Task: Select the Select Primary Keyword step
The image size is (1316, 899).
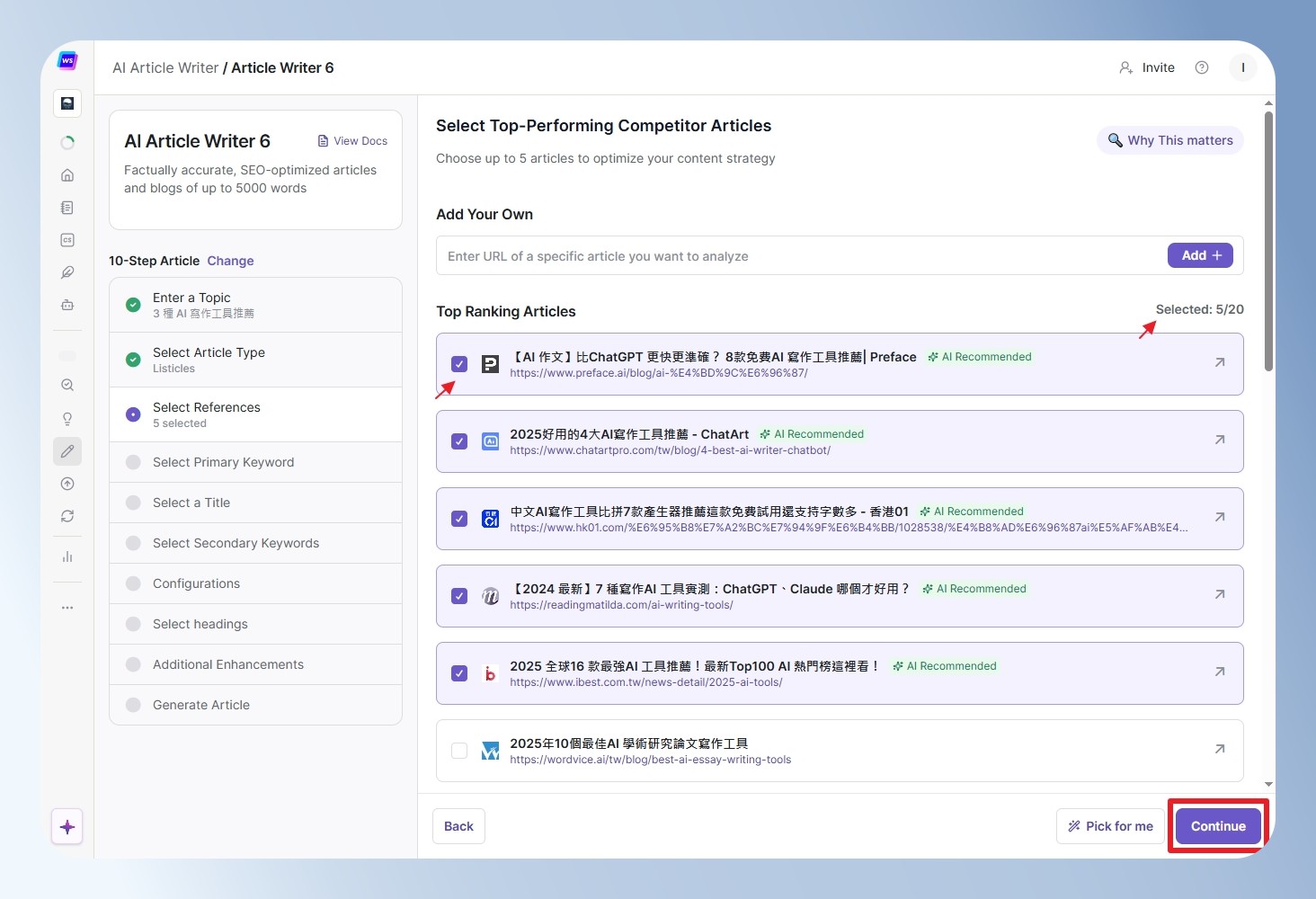Action: (255, 462)
